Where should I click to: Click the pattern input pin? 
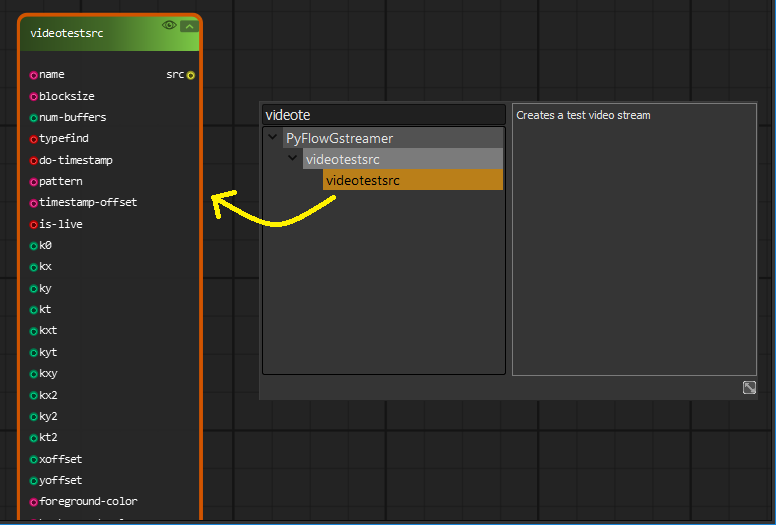pyautogui.click(x=34, y=182)
